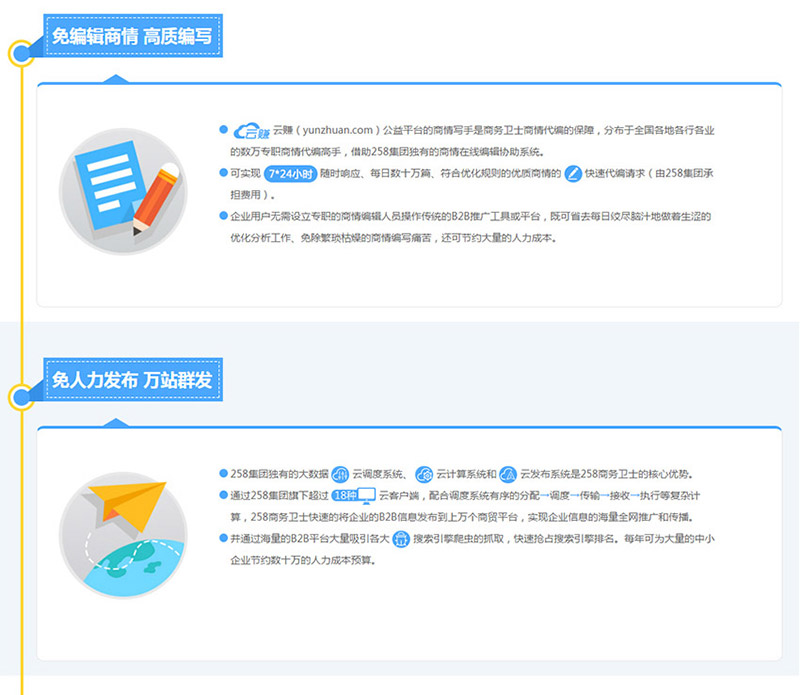Click the search engine crawler icon
Image resolution: width=800 pixels, height=695 pixels.
point(401,539)
